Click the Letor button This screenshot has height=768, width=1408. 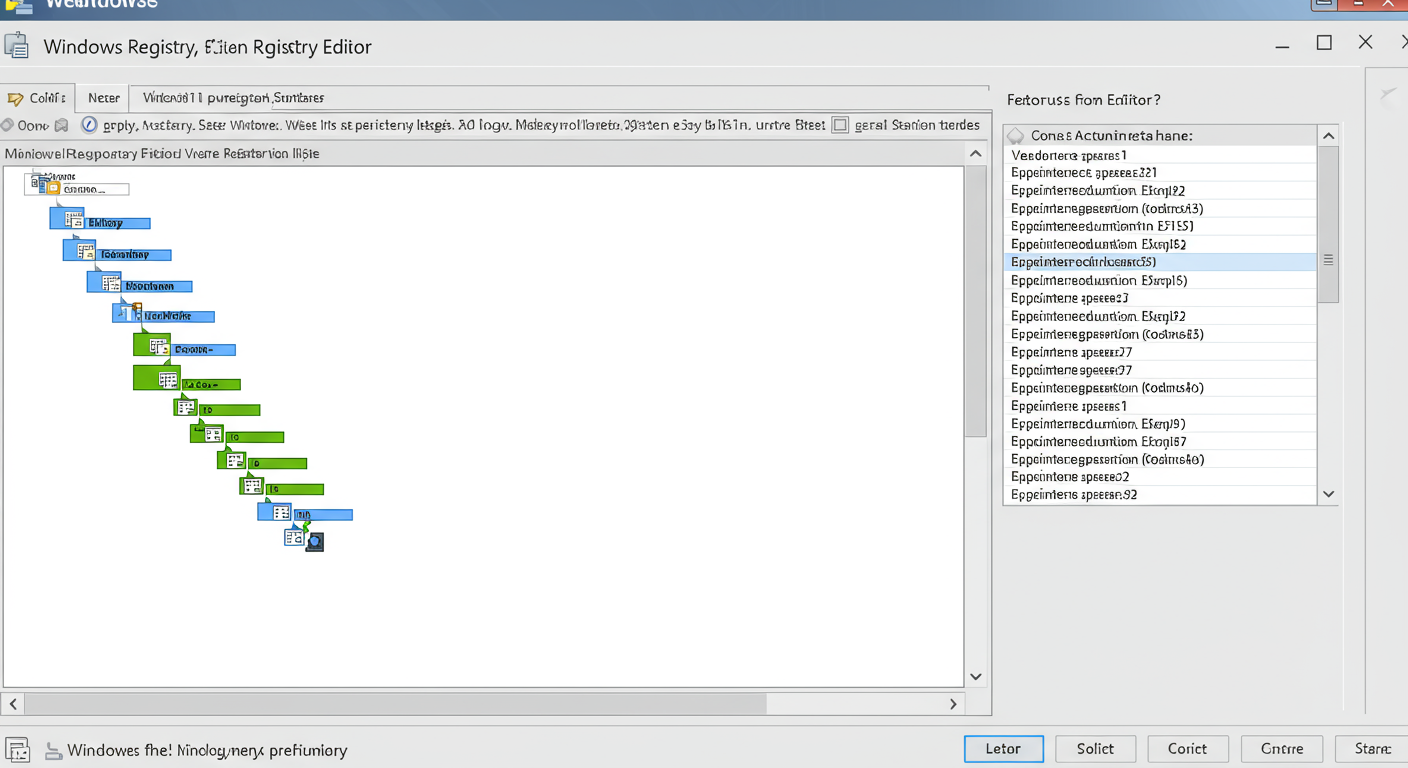(1004, 749)
